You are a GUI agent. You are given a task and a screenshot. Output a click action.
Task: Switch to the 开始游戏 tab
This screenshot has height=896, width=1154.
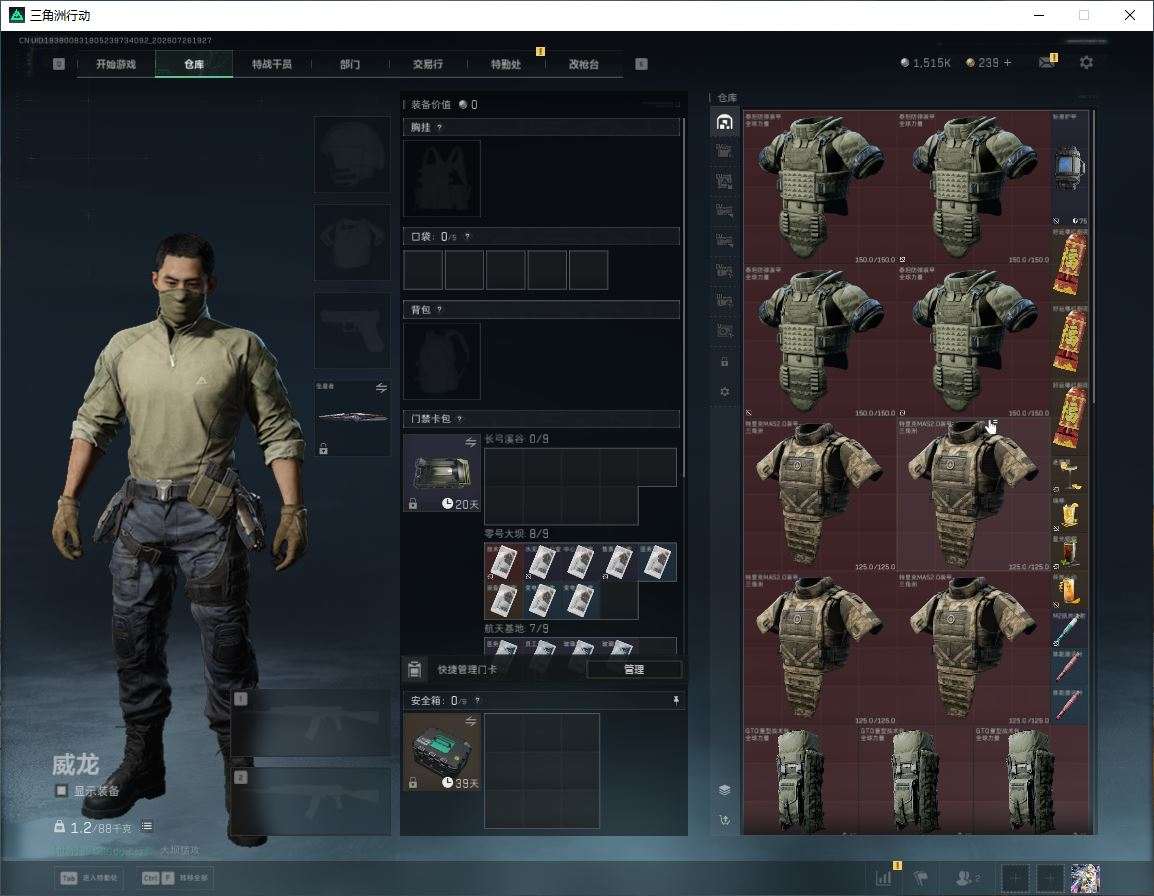116,64
